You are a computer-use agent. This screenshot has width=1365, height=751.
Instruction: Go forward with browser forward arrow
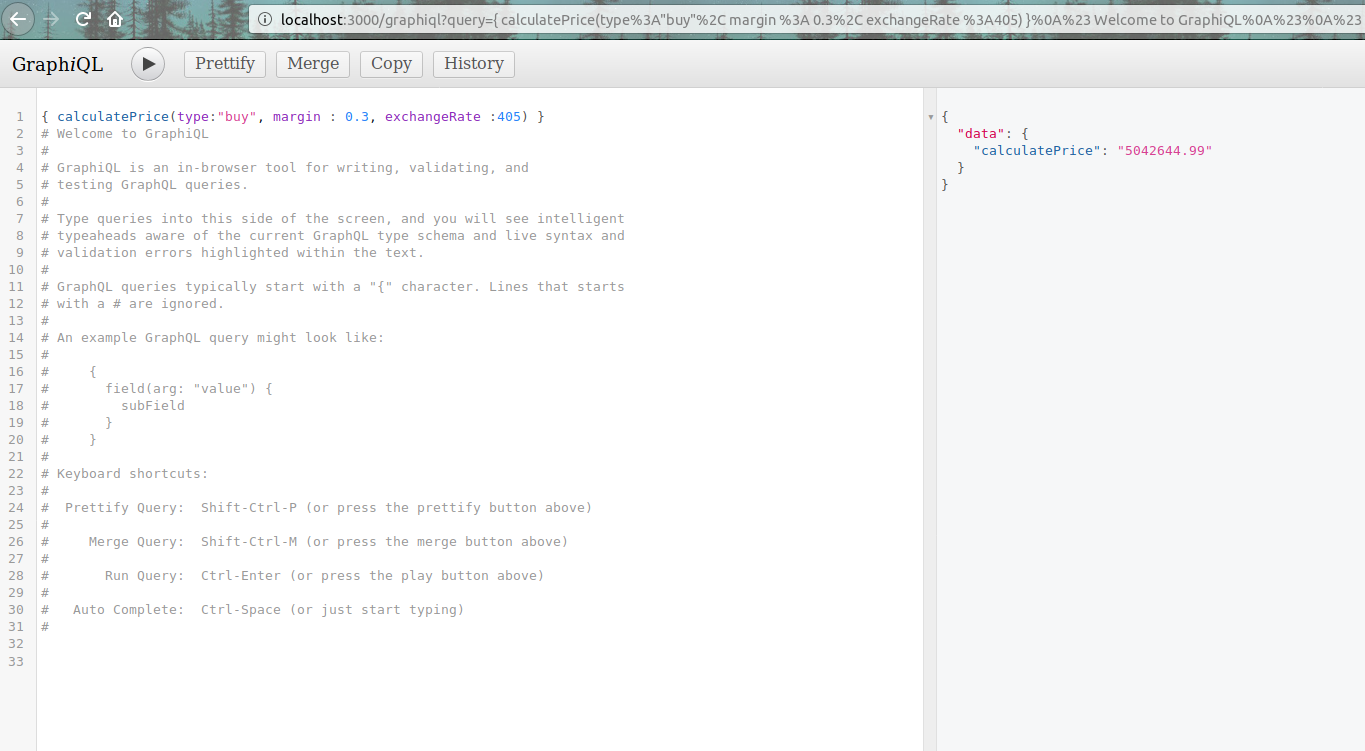click(x=52, y=19)
